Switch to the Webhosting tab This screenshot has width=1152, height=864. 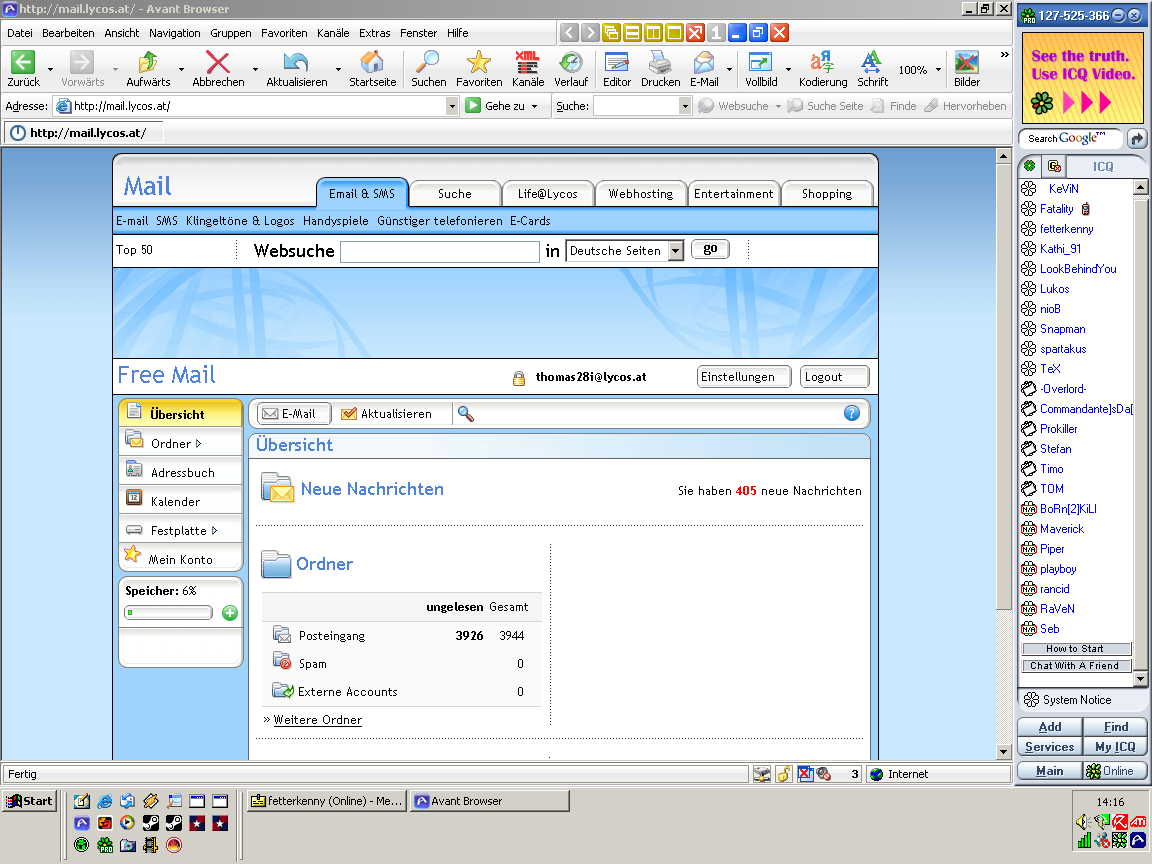pyautogui.click(x=641, y=194)
